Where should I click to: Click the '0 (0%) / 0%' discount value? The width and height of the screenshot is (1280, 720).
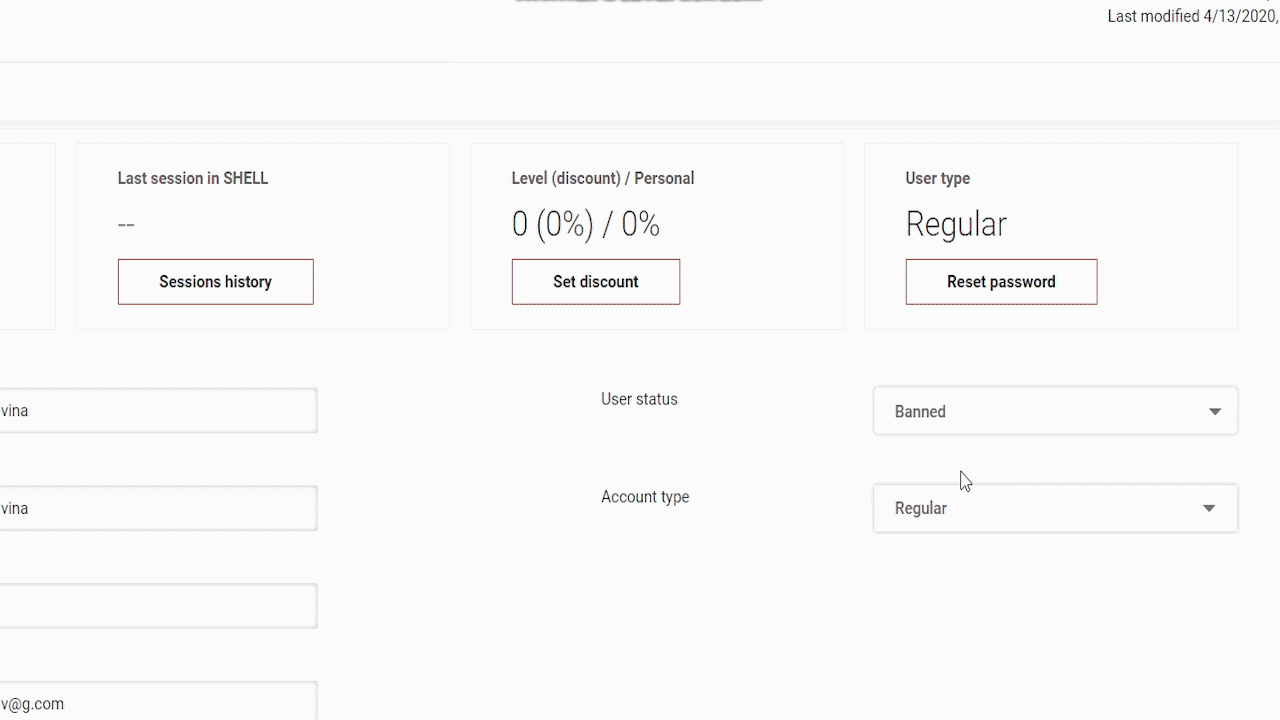(x=585, y=225)
